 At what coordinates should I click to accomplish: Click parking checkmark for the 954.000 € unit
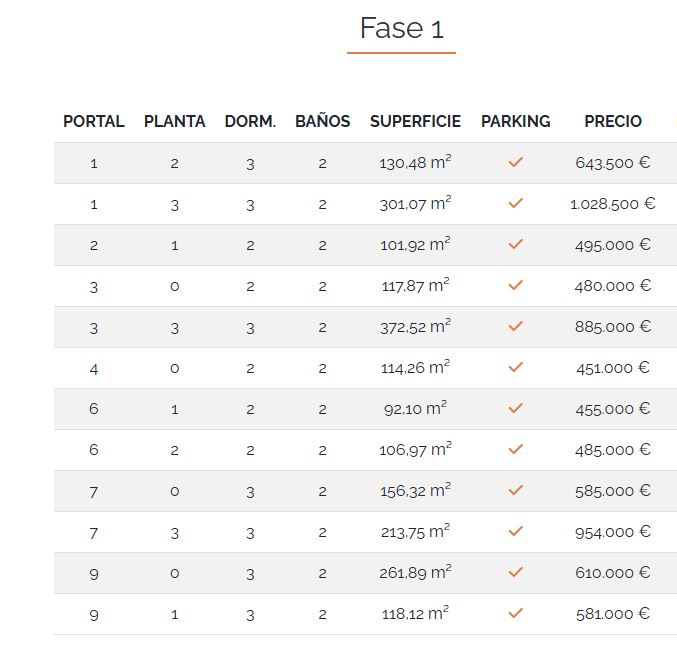click(x=516, y=532)
